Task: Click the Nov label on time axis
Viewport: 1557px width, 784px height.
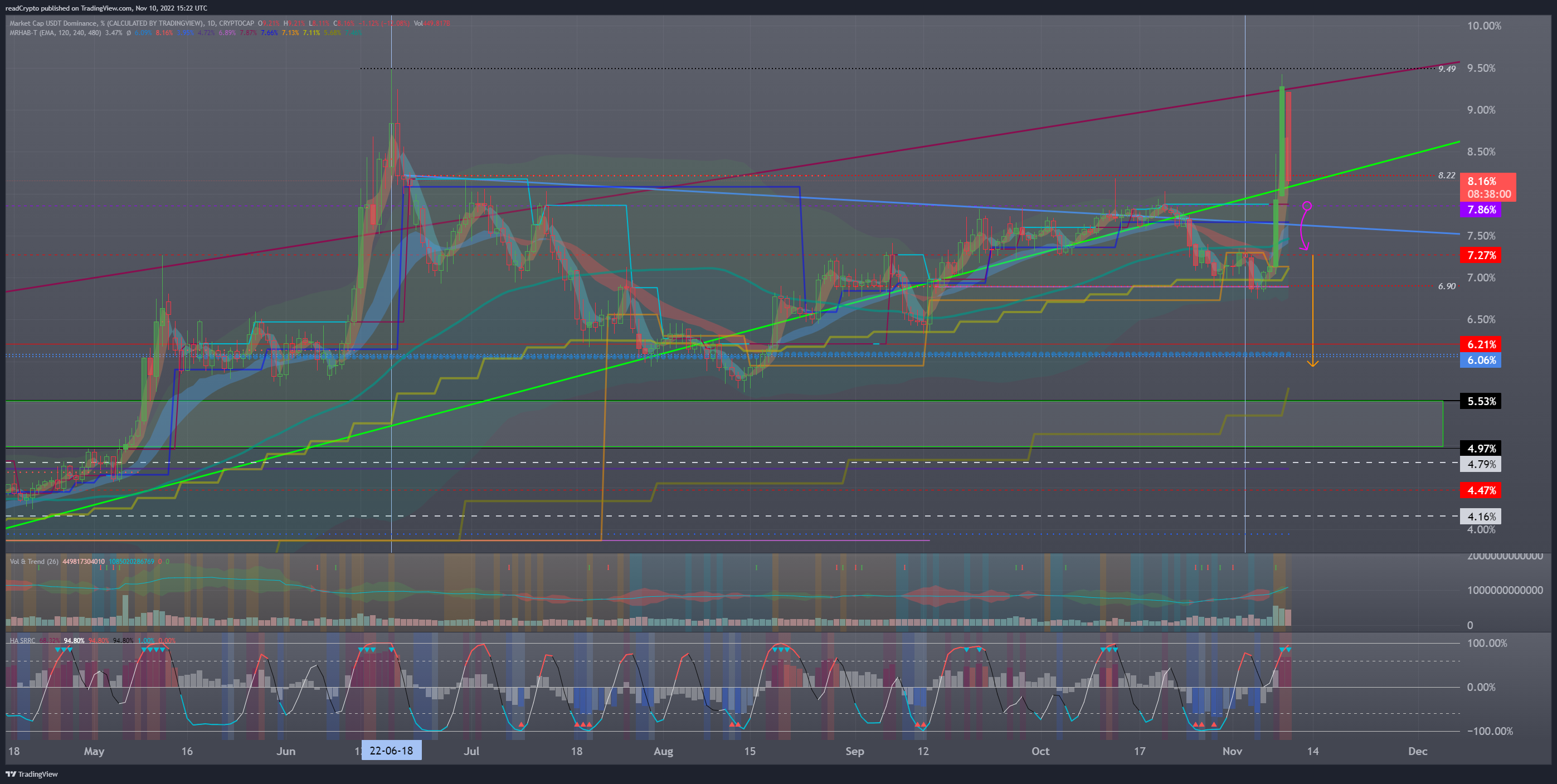Action: pyautogui.click(x=1232, y=751)
